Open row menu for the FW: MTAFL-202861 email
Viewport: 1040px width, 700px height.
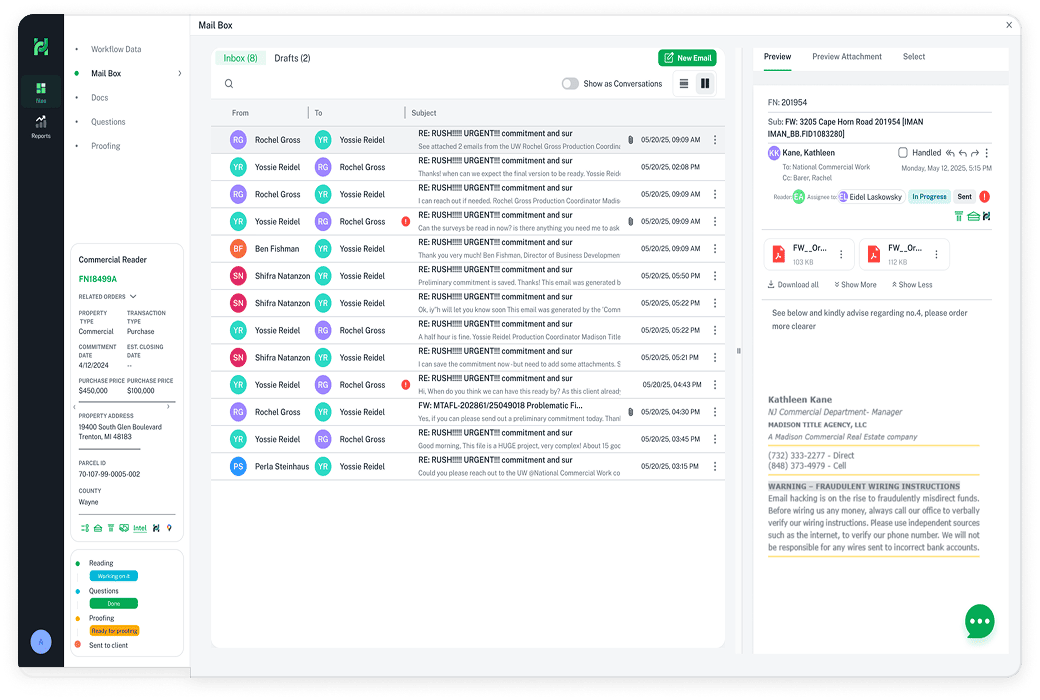pyautogui.click(x=715, y=412)
